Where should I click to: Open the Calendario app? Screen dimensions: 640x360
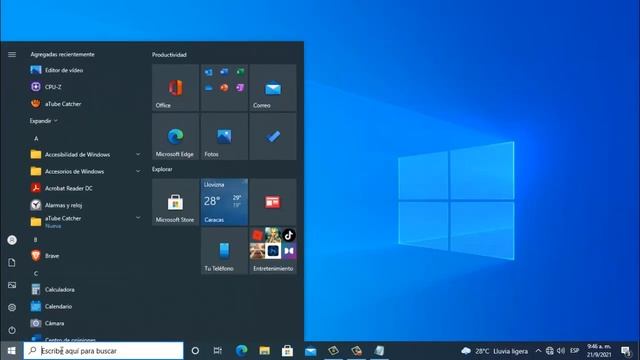(86, 306)
